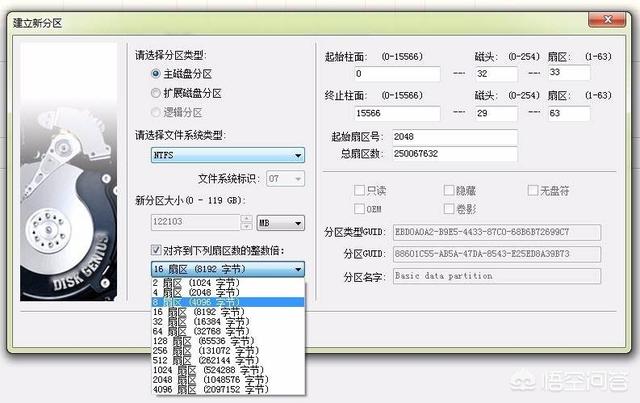Choose 256 扇区 (131072 字节) option
Screen dimensions: 640x403
(228, 351)
